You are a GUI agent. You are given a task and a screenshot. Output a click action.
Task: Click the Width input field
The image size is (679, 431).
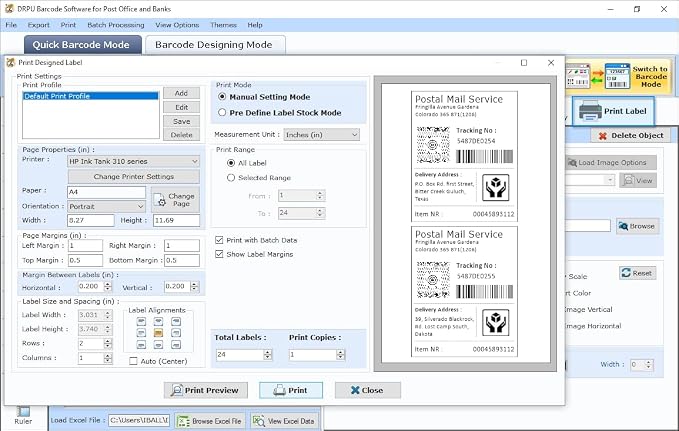(x=91, y=220)
